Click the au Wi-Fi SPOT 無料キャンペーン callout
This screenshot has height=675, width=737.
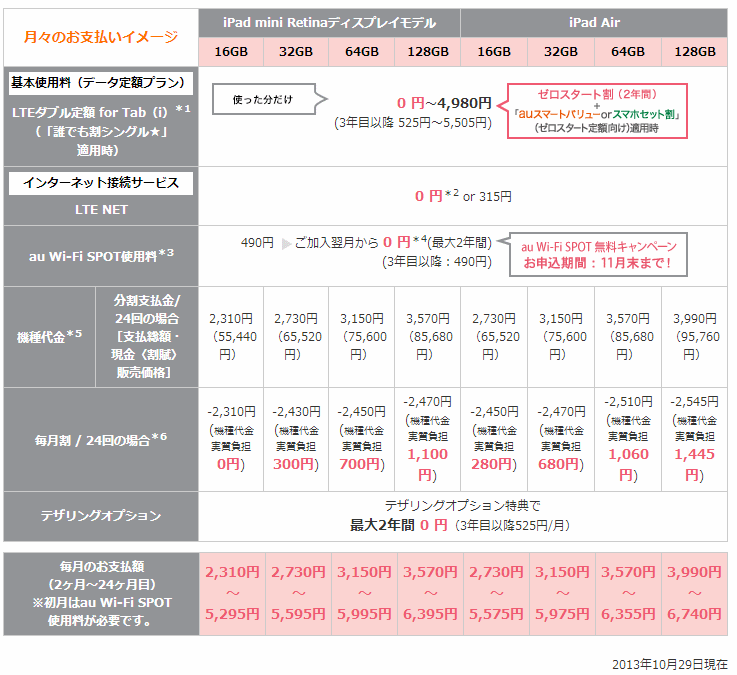tap(599, 253)
